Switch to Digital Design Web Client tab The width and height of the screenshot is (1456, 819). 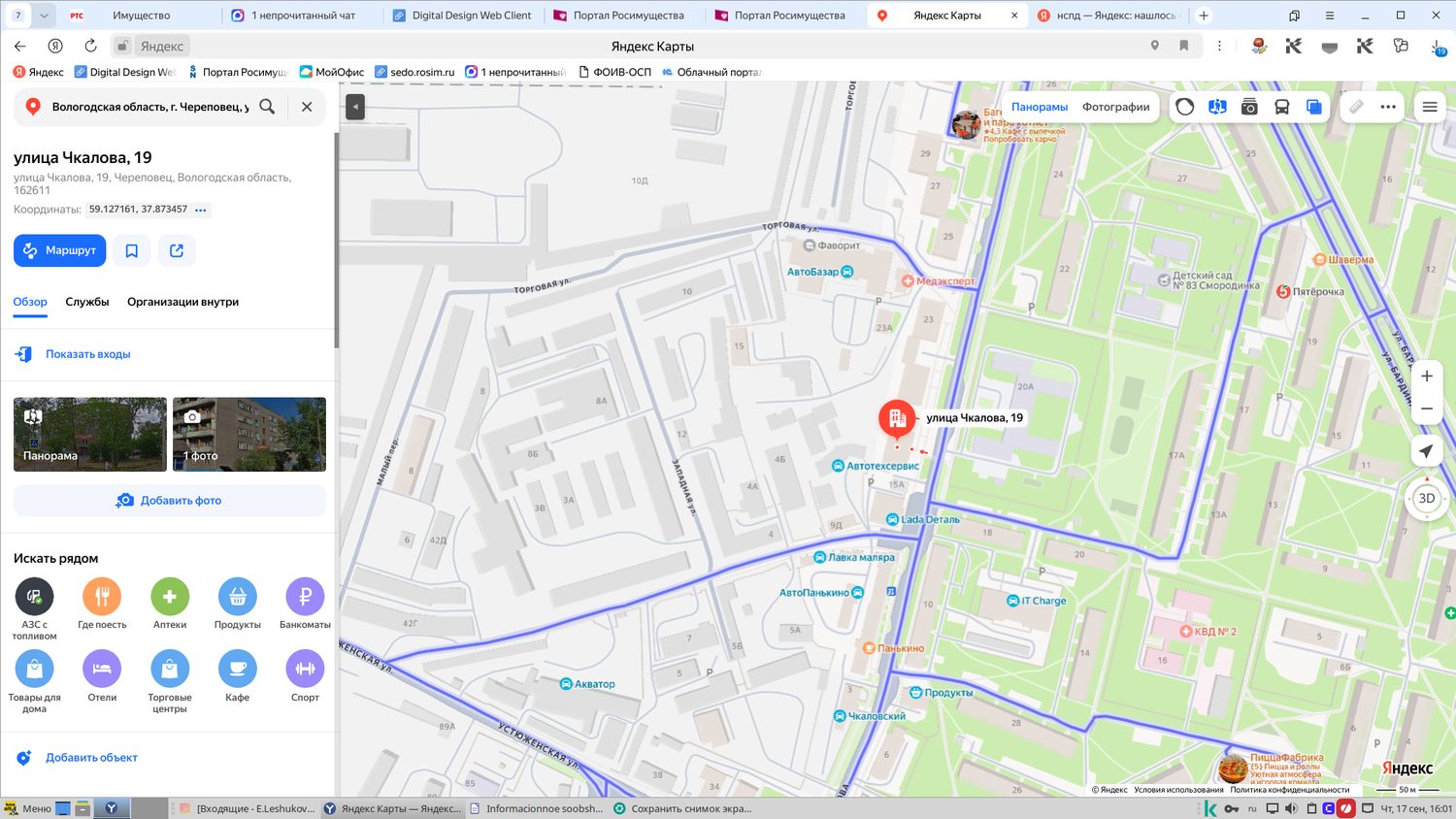[x=462, y=16]
